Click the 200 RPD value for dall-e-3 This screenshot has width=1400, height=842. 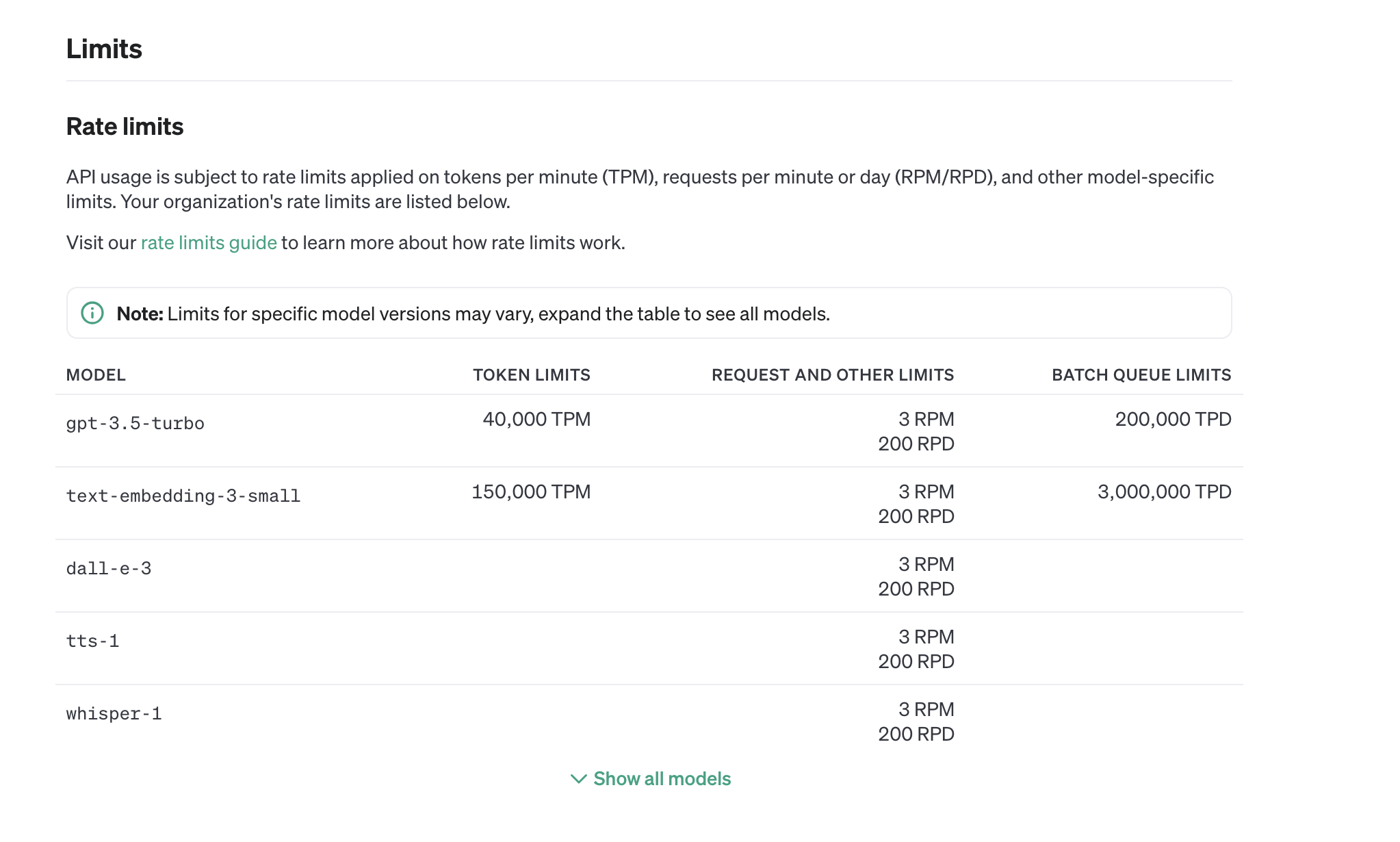[x=916, y=589]
